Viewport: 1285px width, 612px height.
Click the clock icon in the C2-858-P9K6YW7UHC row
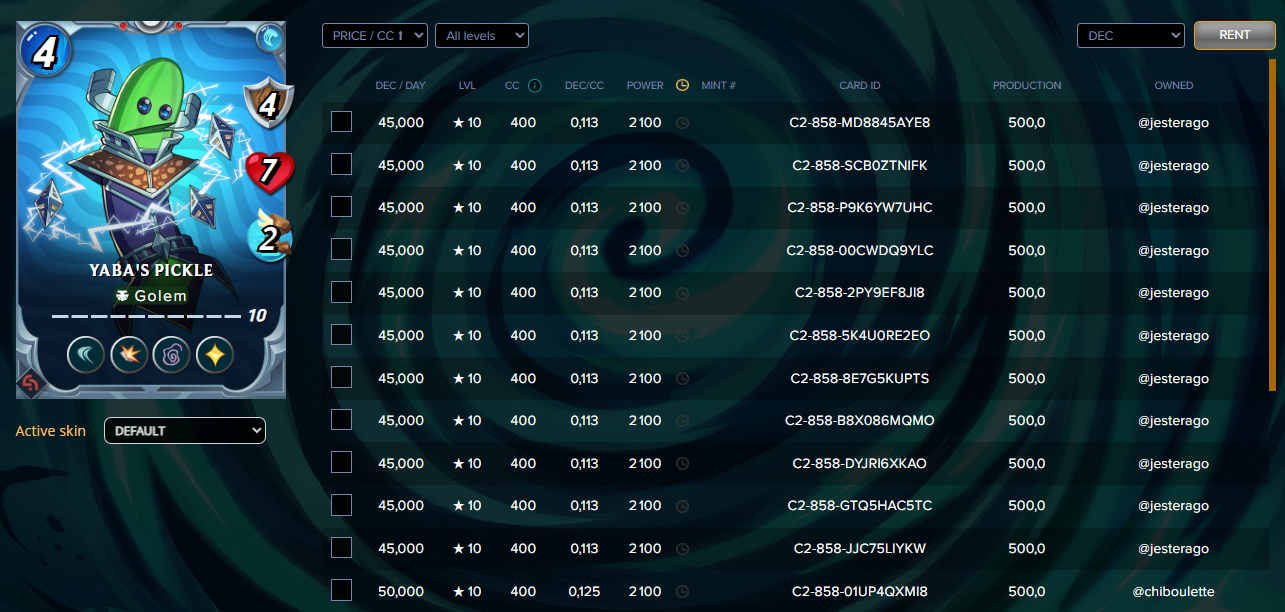[682, 208]
